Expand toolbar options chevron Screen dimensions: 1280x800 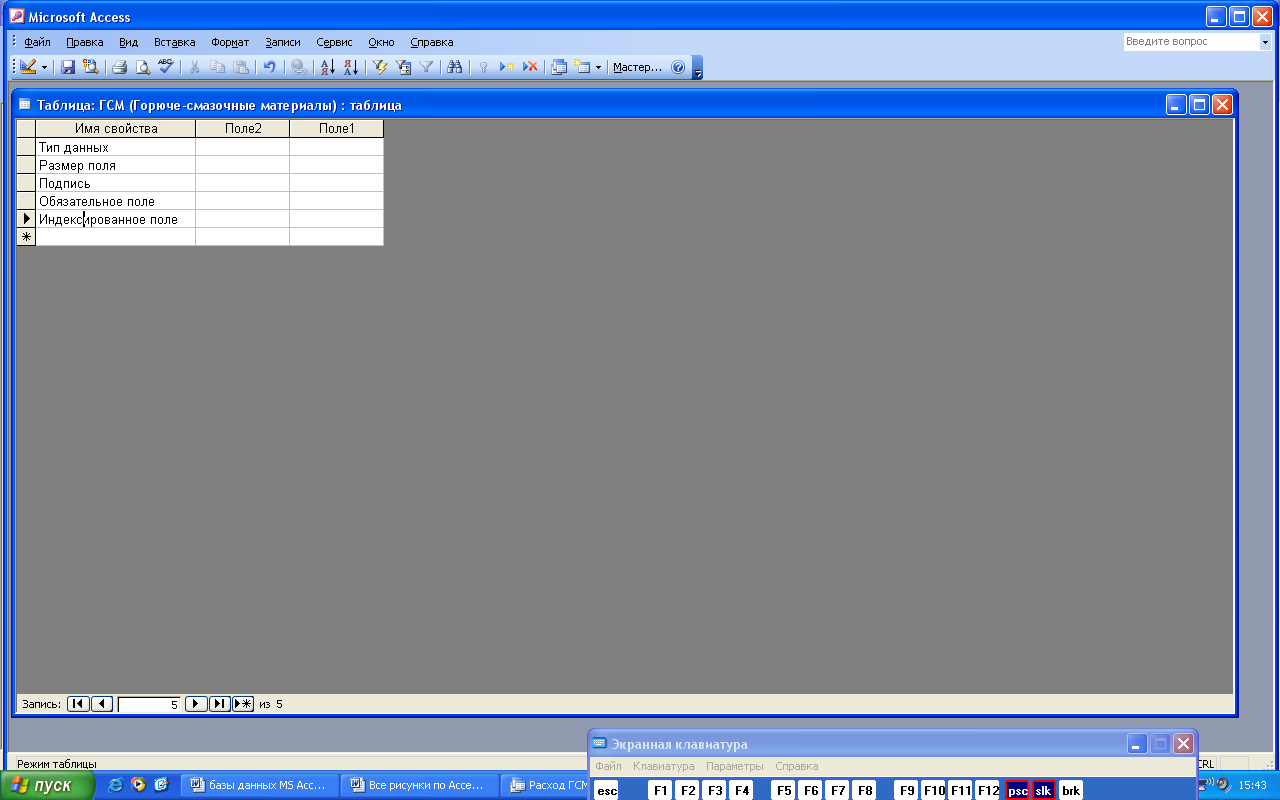(698, 67)
